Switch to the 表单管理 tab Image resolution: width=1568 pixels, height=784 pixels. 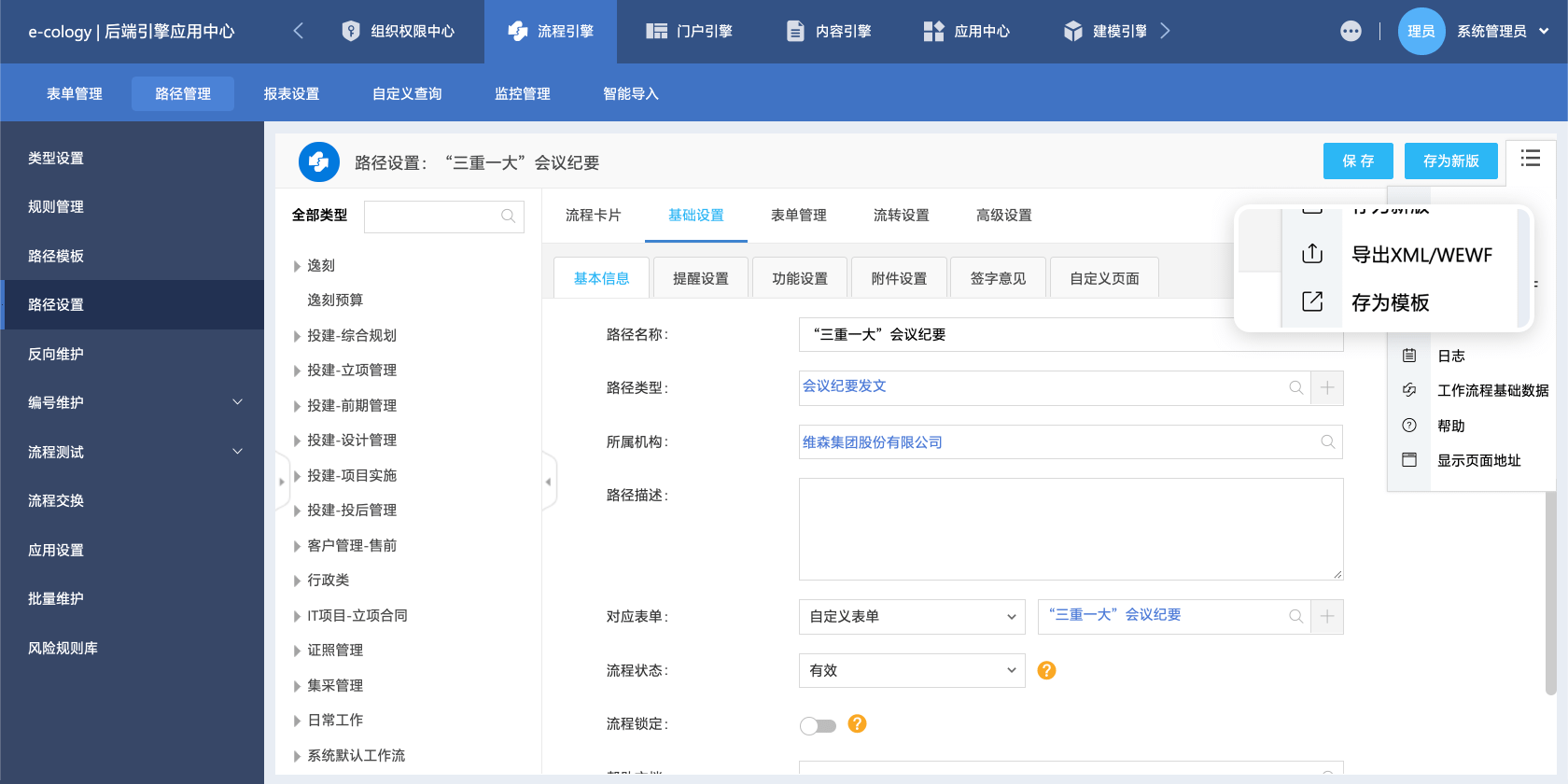(x=799, y=216)
